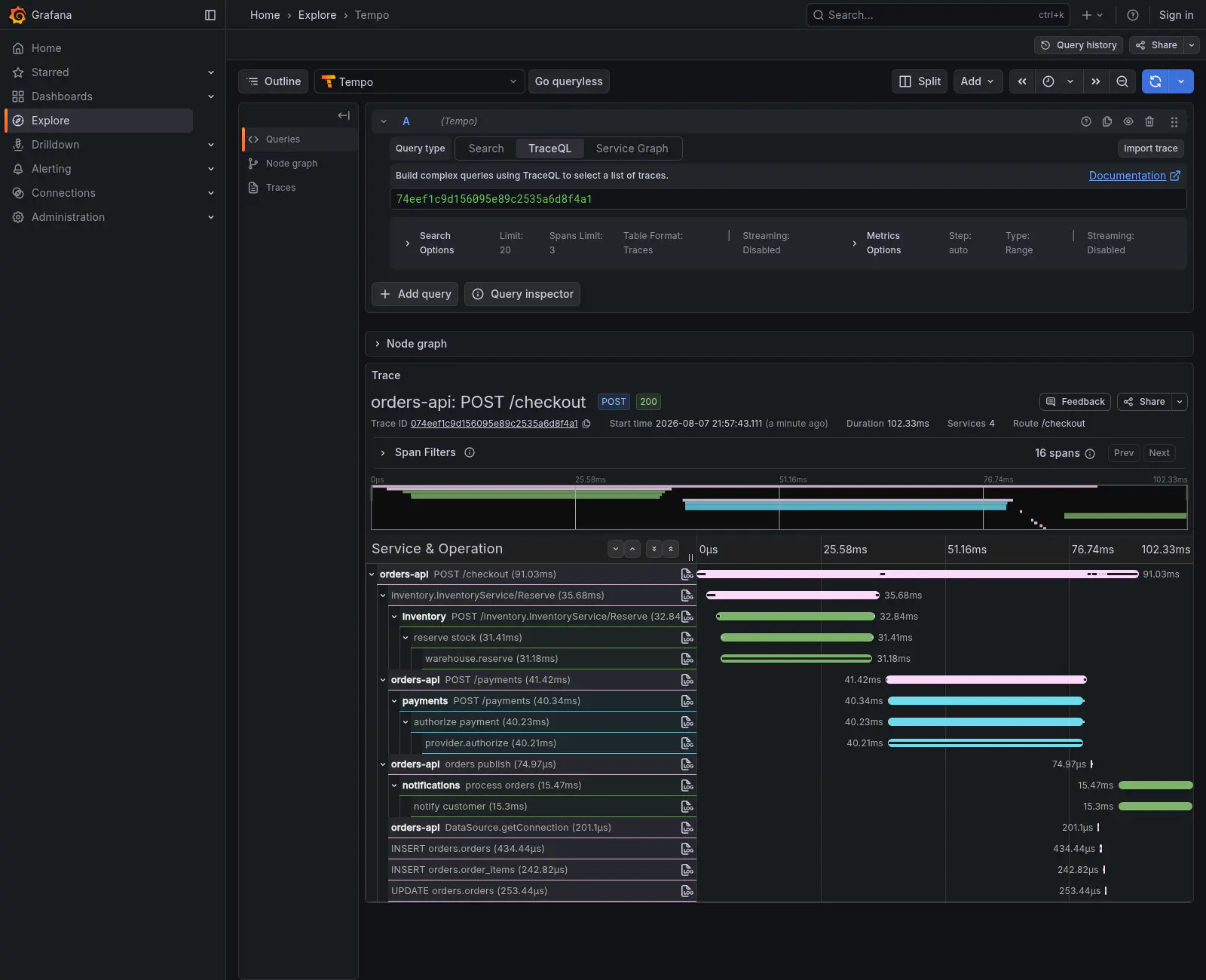Screen dimensions: 1206x980
Task: Shift time range backwards
Action: click(x=1022, y=81)
